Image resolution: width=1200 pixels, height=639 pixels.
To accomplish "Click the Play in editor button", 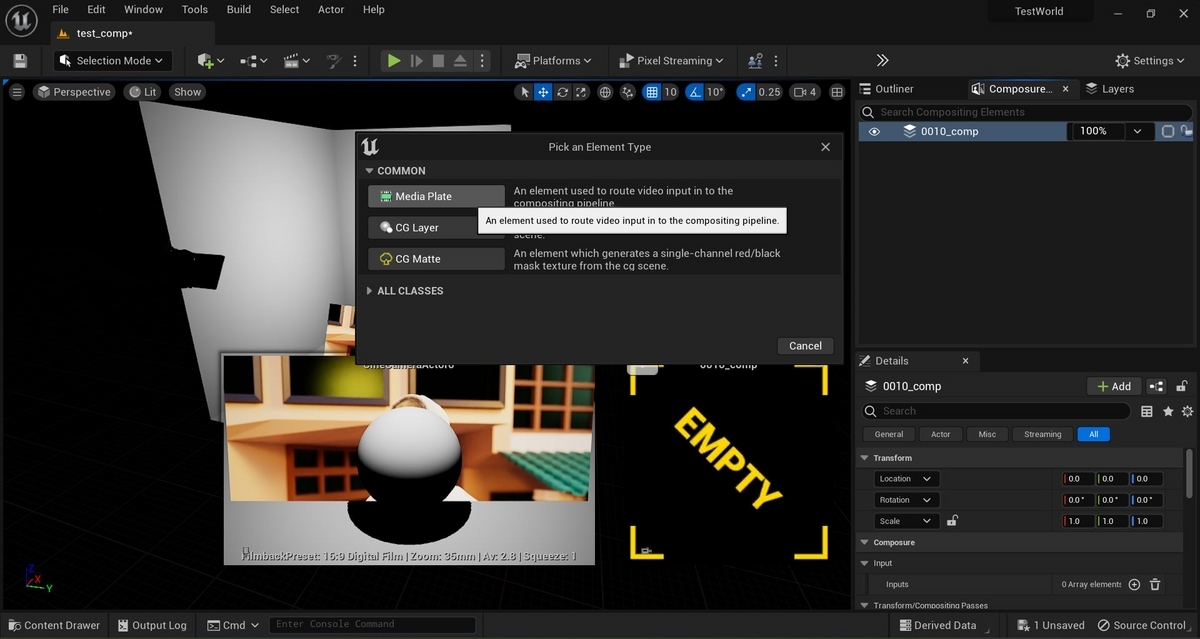I will (394, 61).
